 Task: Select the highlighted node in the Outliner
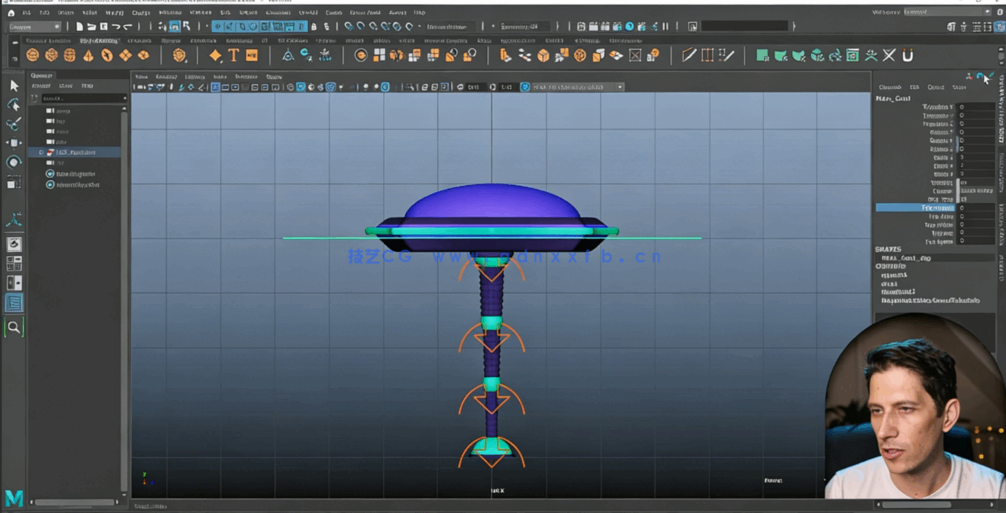[x=76, y=152]
